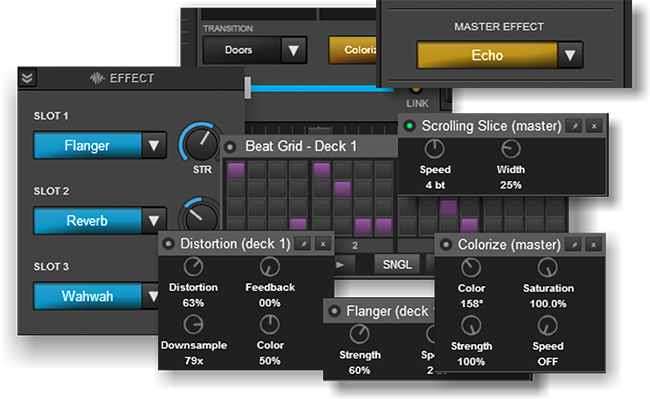Collapse the EFFECT panel with double-chevron icon
The image size is (650, 399).
point(27,78)
